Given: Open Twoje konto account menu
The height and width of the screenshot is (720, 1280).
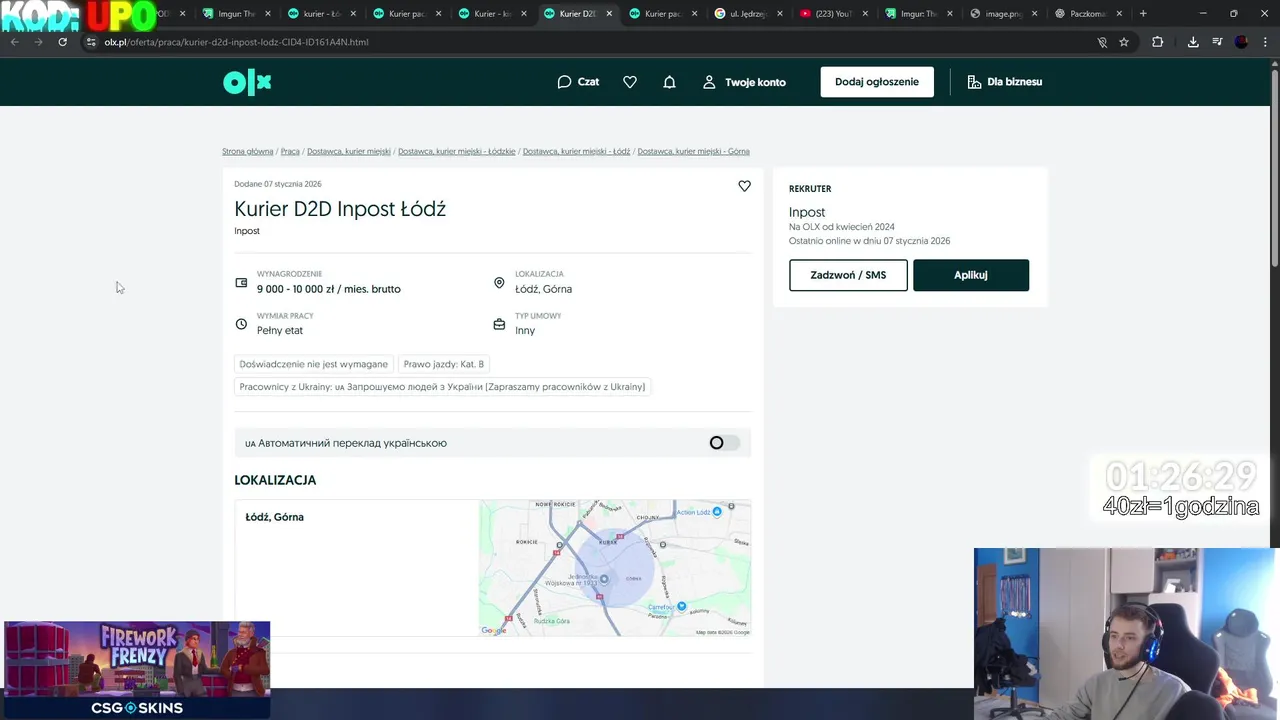Looking at the screenshot, I should point(744,82).
